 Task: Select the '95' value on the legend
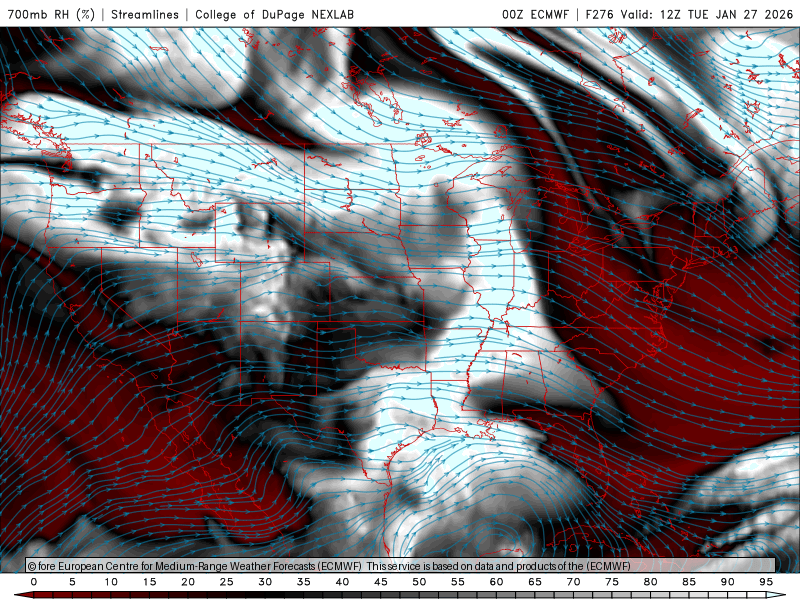[x=766, y=582]
